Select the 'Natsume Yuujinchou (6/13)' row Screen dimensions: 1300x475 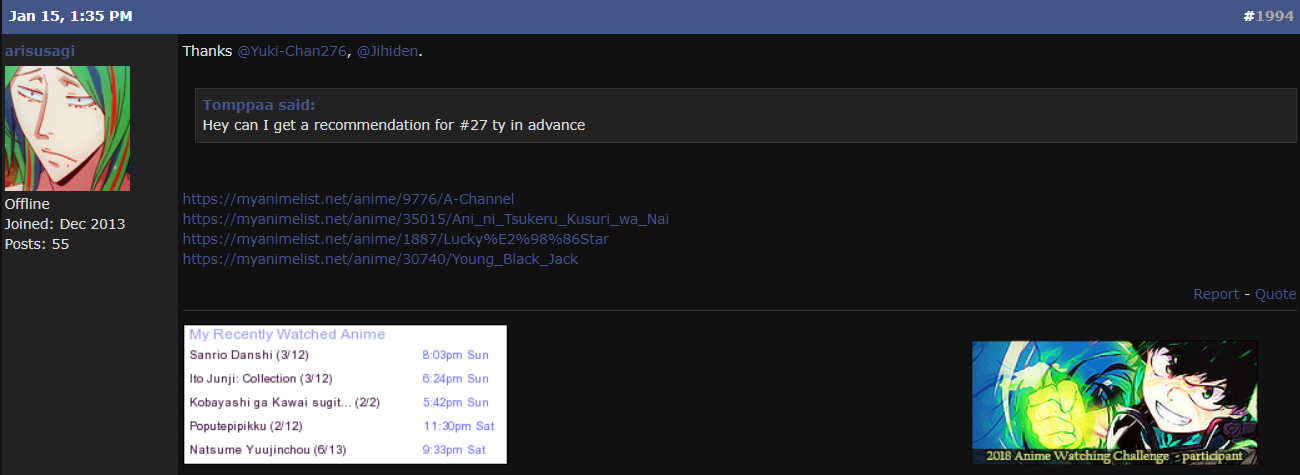tap(339, 450)
